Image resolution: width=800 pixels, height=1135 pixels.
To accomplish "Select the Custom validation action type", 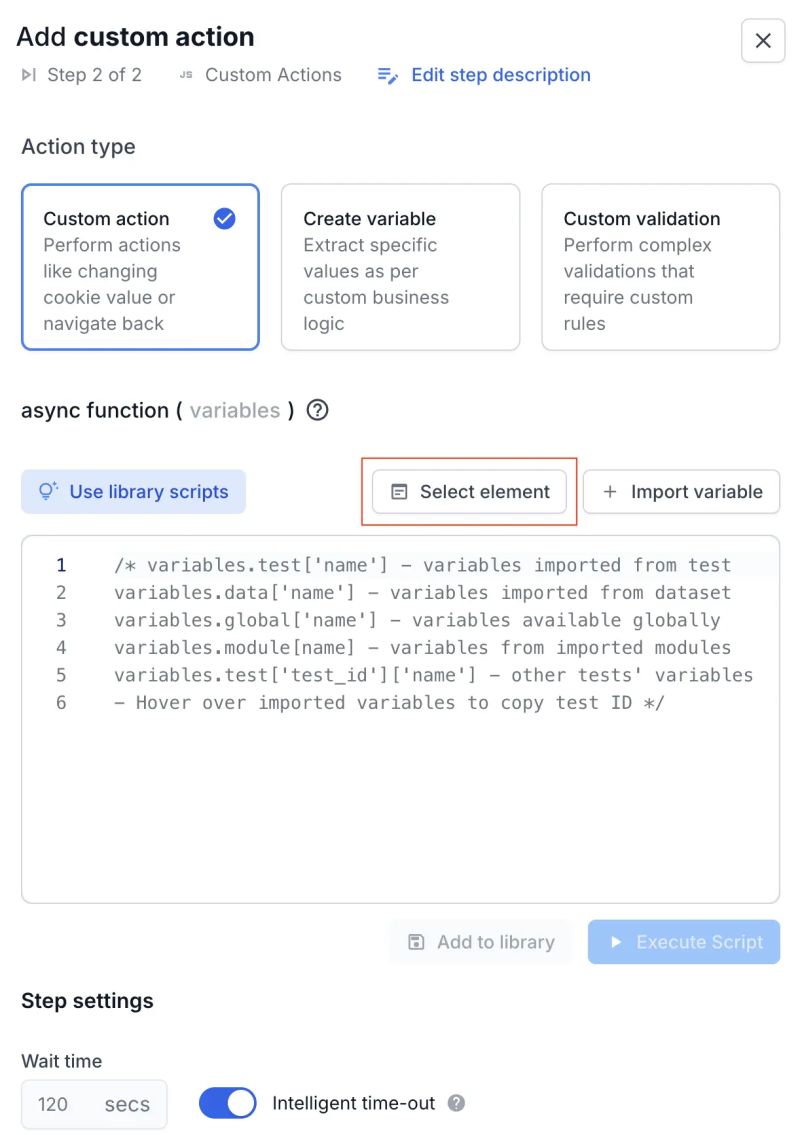I will (660, 266).
